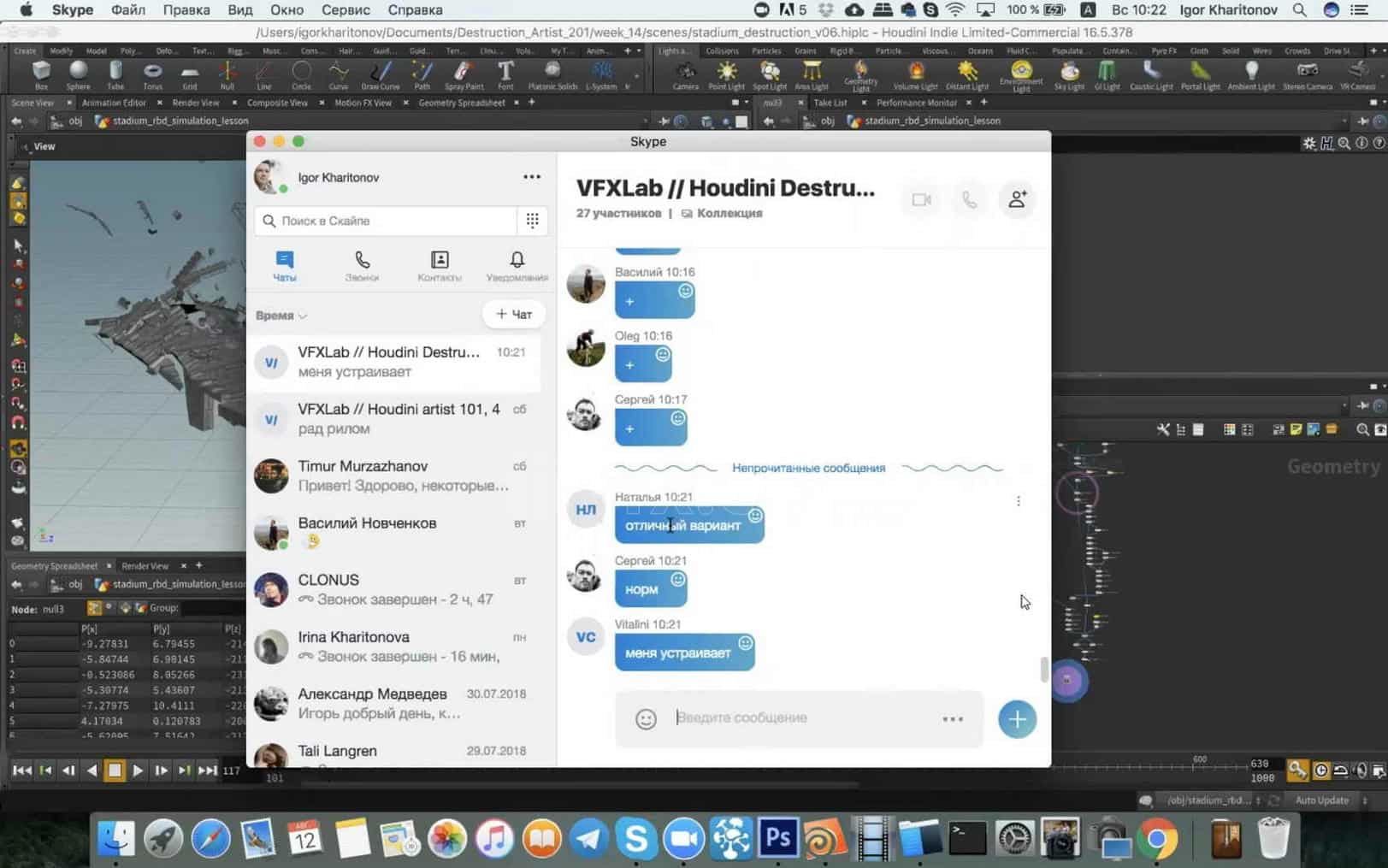Open Igor Kharitonov more options dots
Image resolution: width=1388 pixels, height=868 pixels.
pyautogui.click(x=532, y=177)
